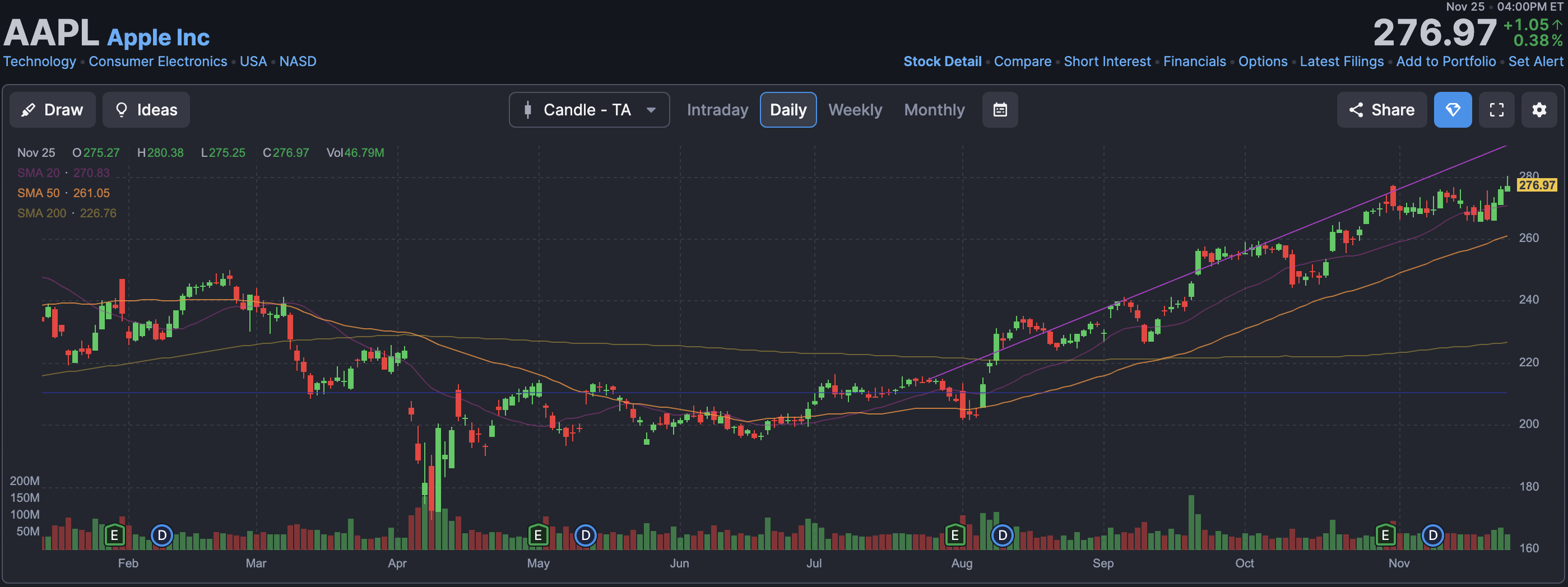Screen dimensions: 1568x587
Task: Click the May earnings E marker
Action: tap(538, 535)
